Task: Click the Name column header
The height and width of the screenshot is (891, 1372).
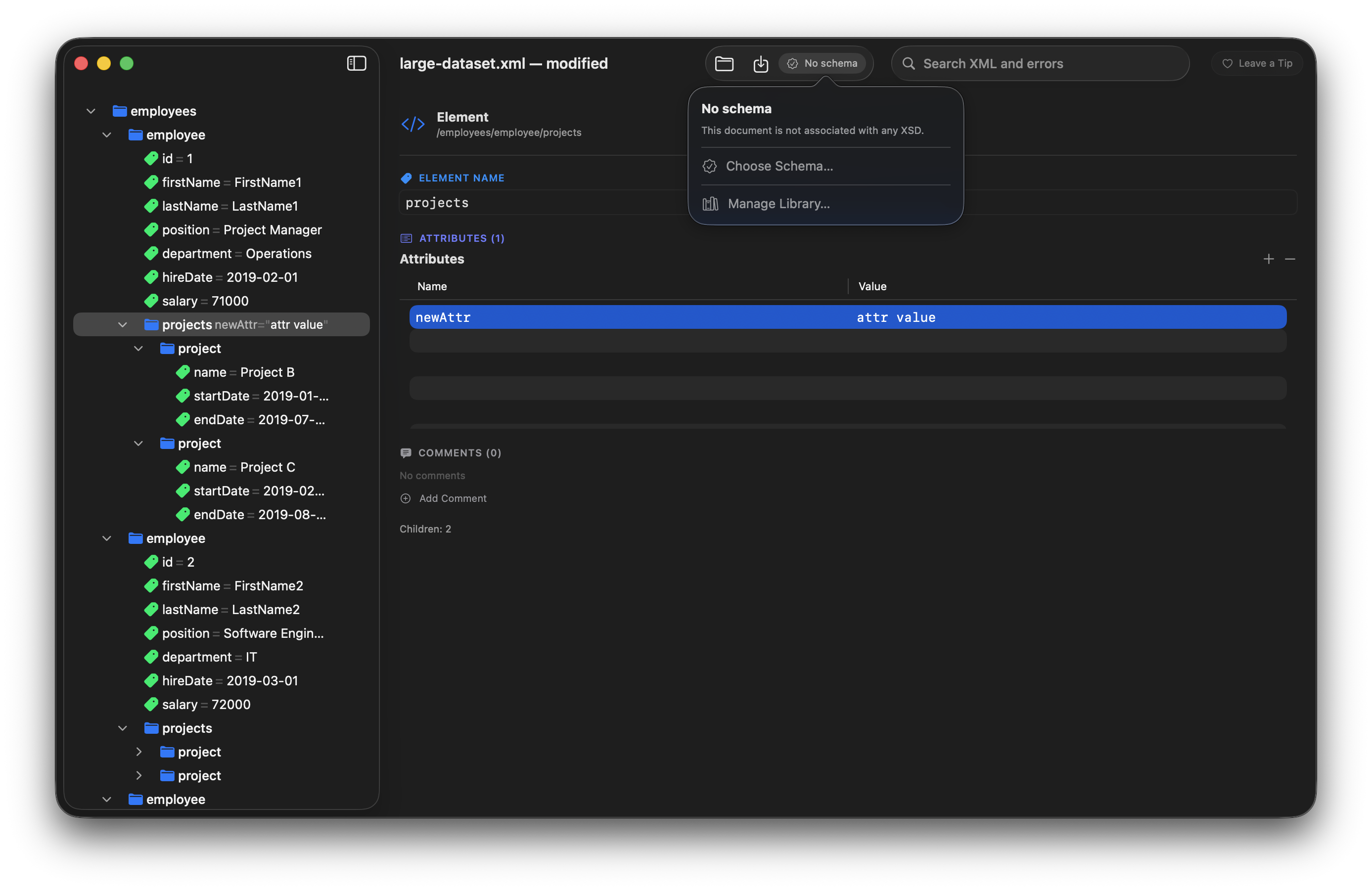Action: pos(432,286)
